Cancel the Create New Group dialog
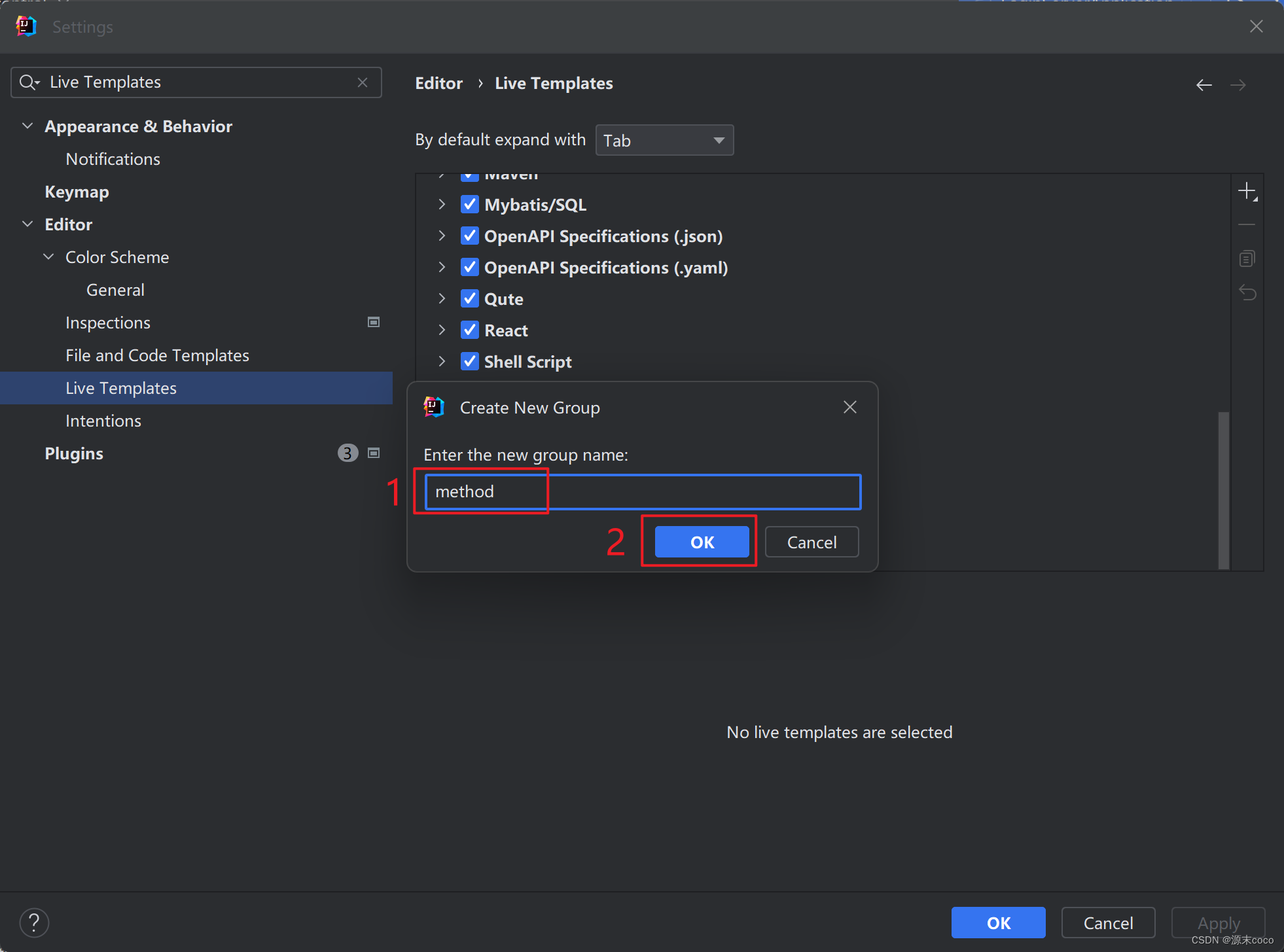Screen dimensions: 1284x952 [811, 542]
